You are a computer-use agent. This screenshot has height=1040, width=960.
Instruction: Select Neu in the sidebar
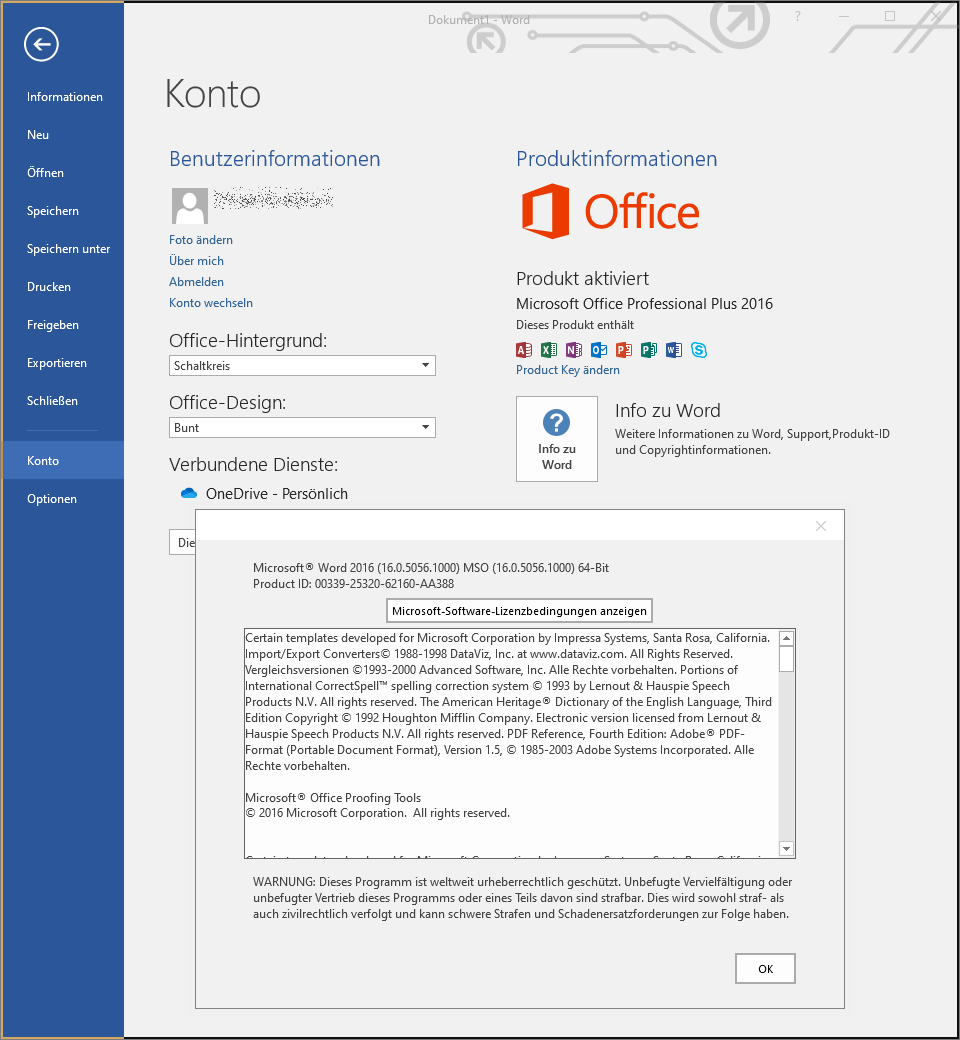(38, 135)
